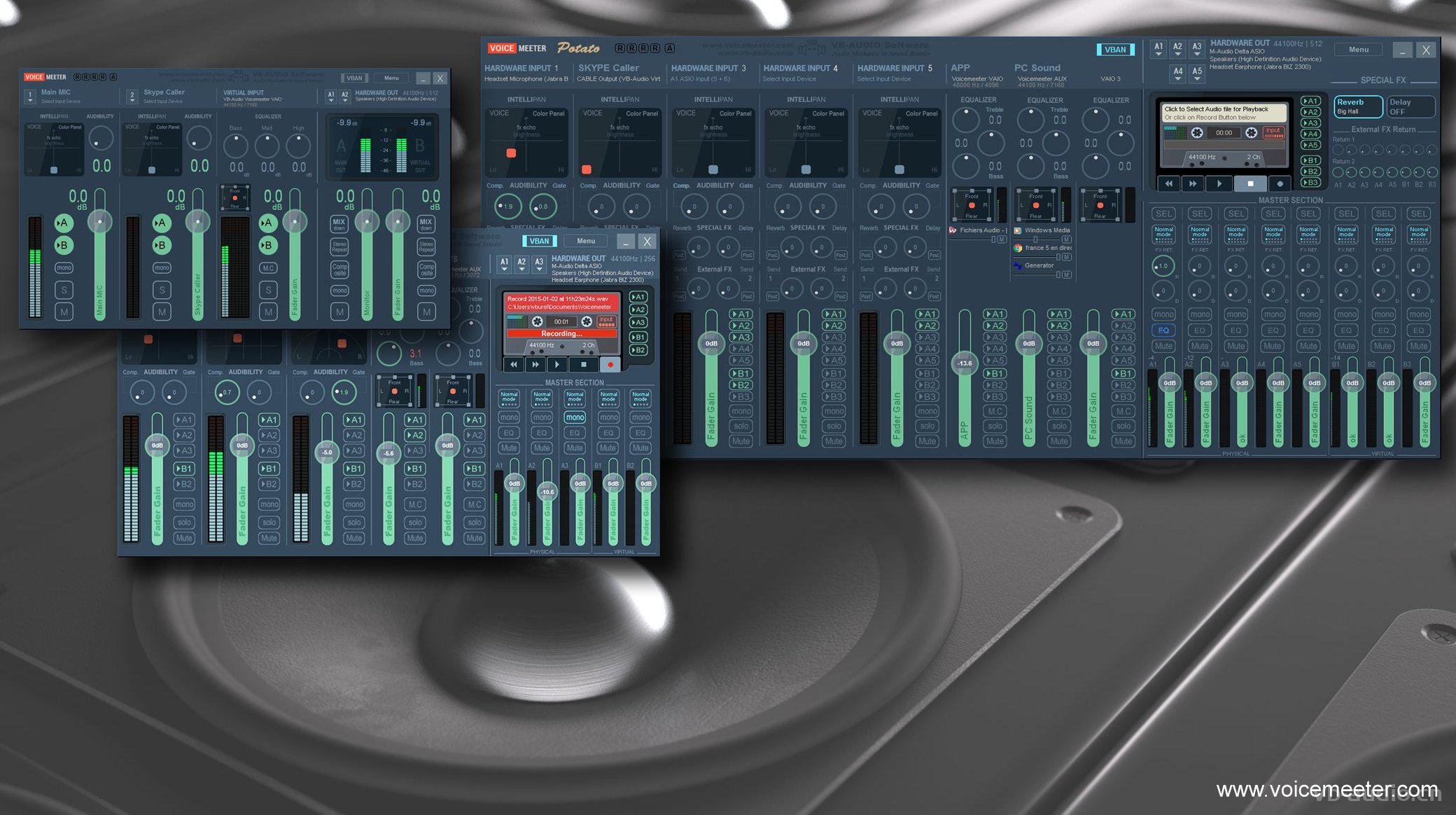Screen dimensions: 1456x815
Task: Solo the Skype Caller strip
Action: click(x=162, y=289)
